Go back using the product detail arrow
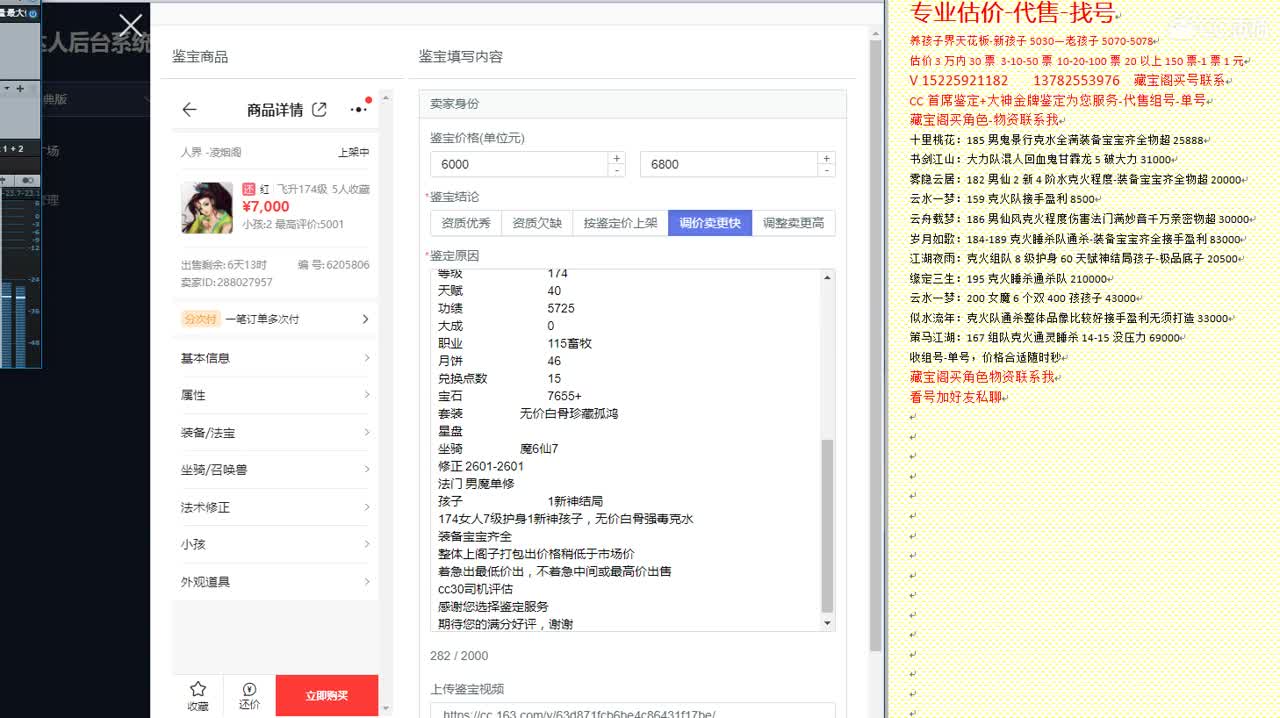 (x=189, y=110)
